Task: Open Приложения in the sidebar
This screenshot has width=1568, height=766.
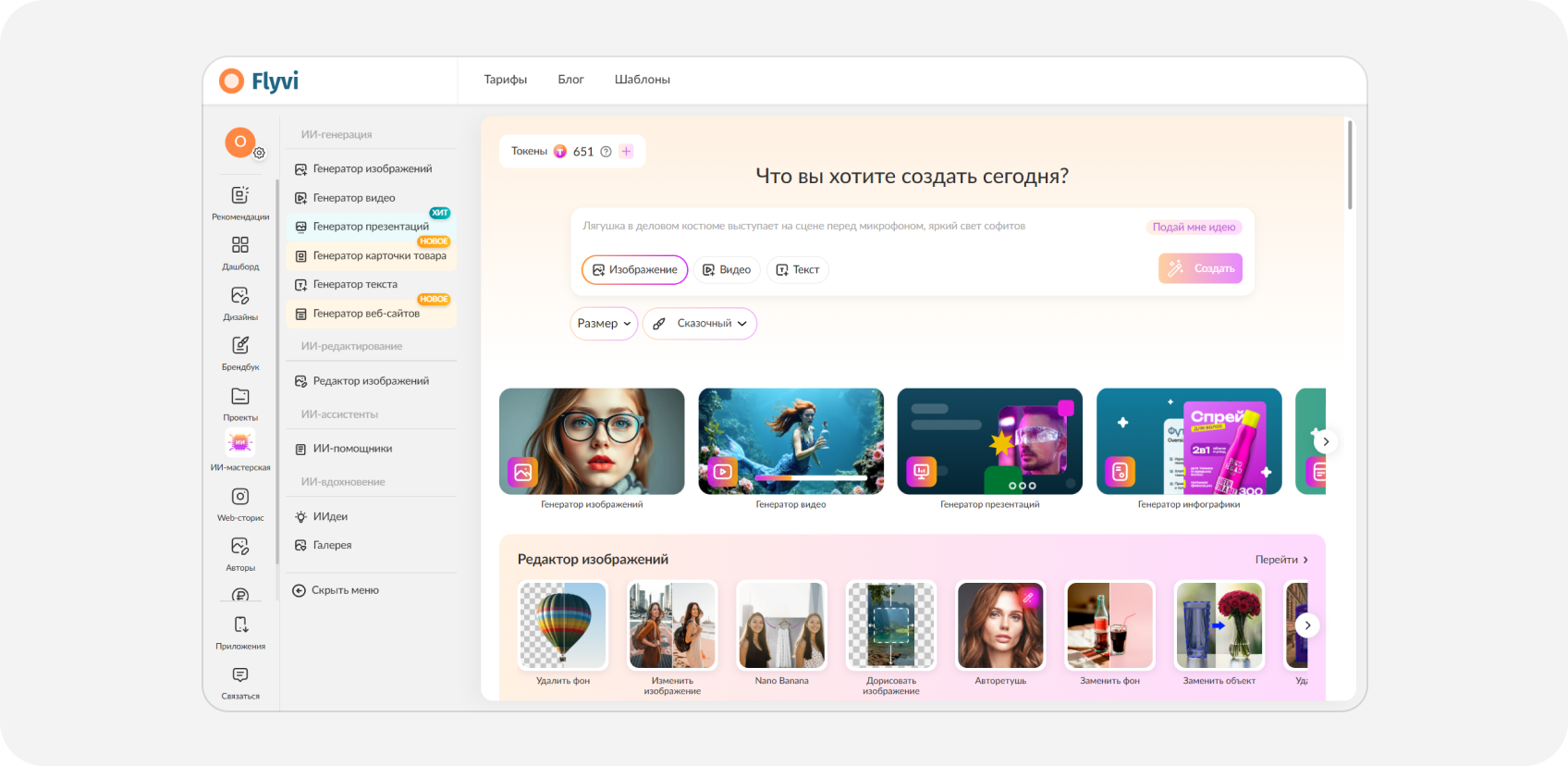Action: click(240, 633)
